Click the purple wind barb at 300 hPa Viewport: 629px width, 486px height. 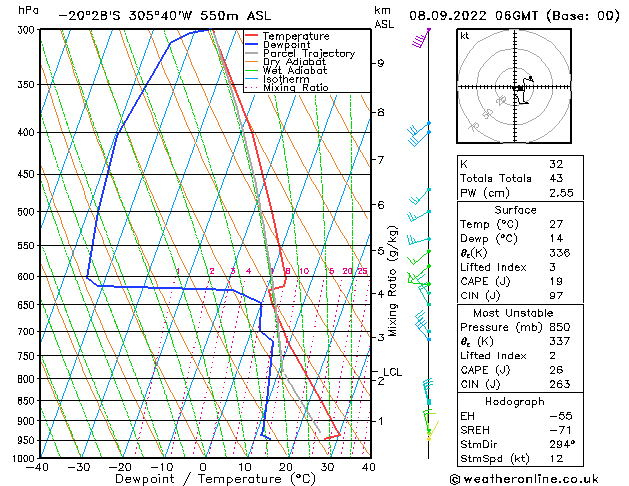[421, 38]
